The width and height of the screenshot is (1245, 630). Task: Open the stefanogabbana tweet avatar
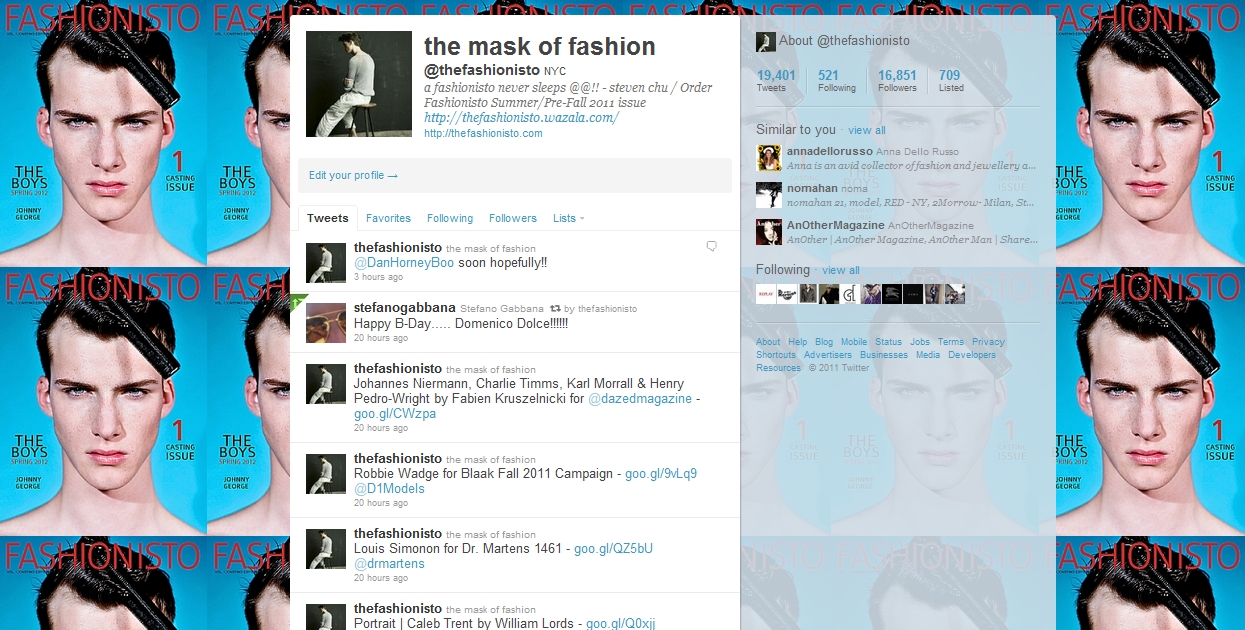(x=326, y=322)
